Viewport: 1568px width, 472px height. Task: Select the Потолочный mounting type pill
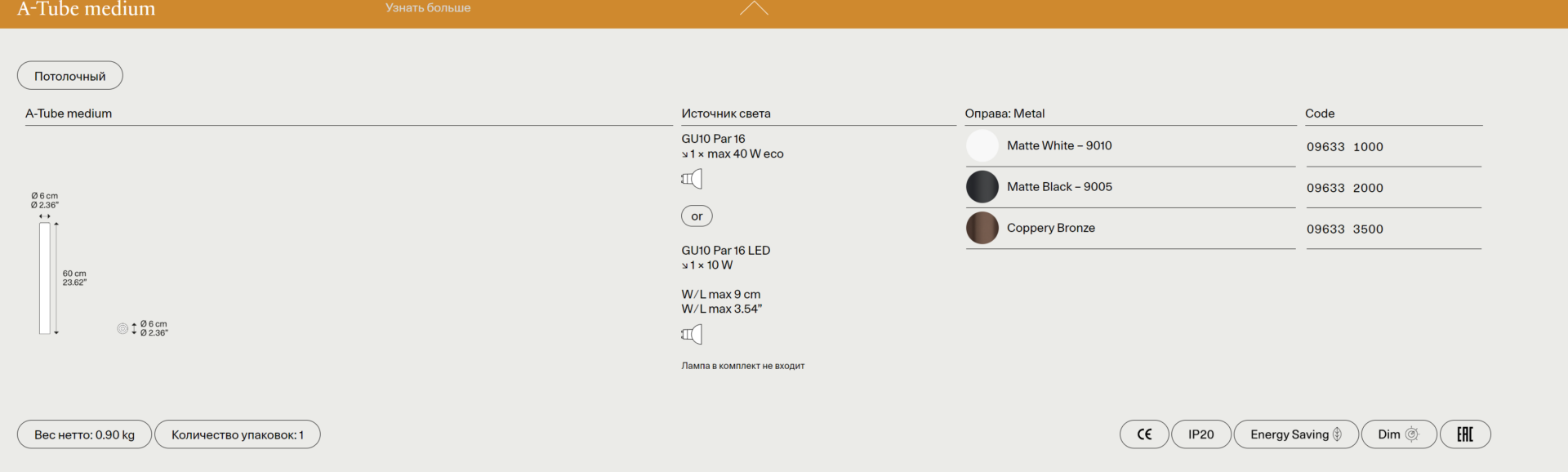70,76
